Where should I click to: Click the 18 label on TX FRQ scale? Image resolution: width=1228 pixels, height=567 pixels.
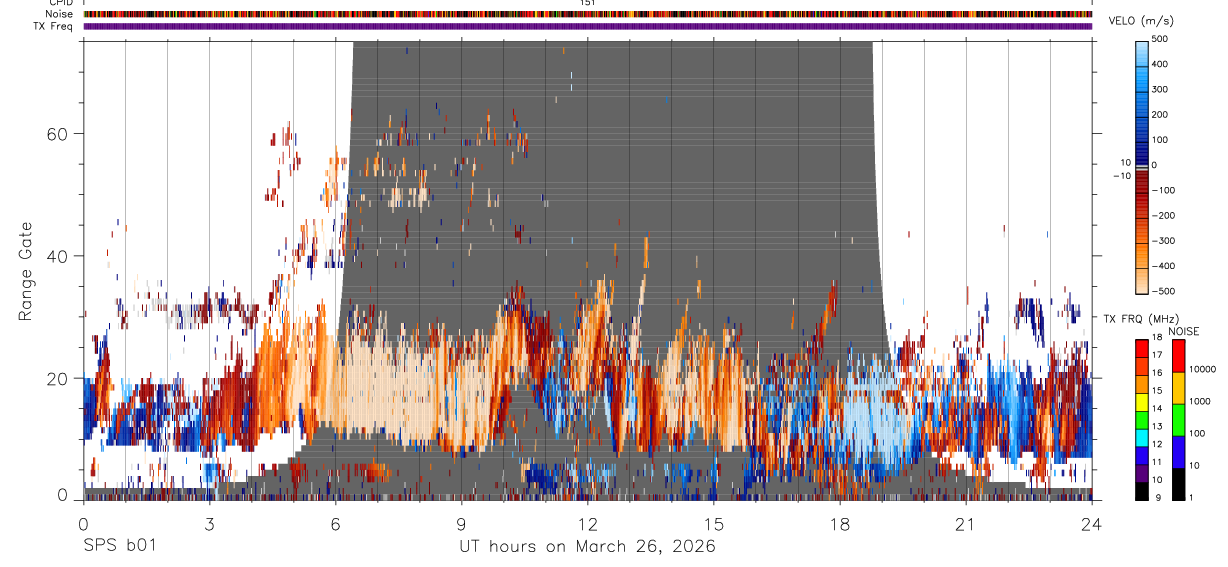point(1156,338)
